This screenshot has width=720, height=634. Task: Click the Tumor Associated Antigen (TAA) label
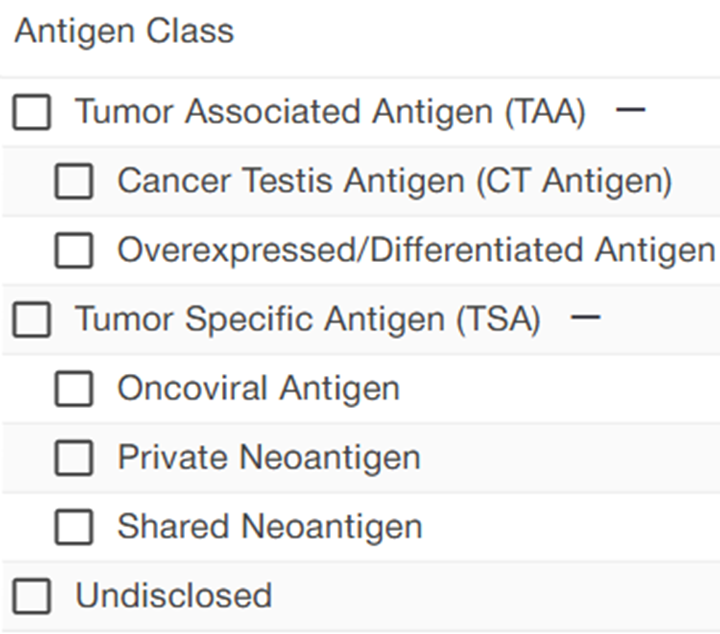pyautogui.click(x=330, y=111)
